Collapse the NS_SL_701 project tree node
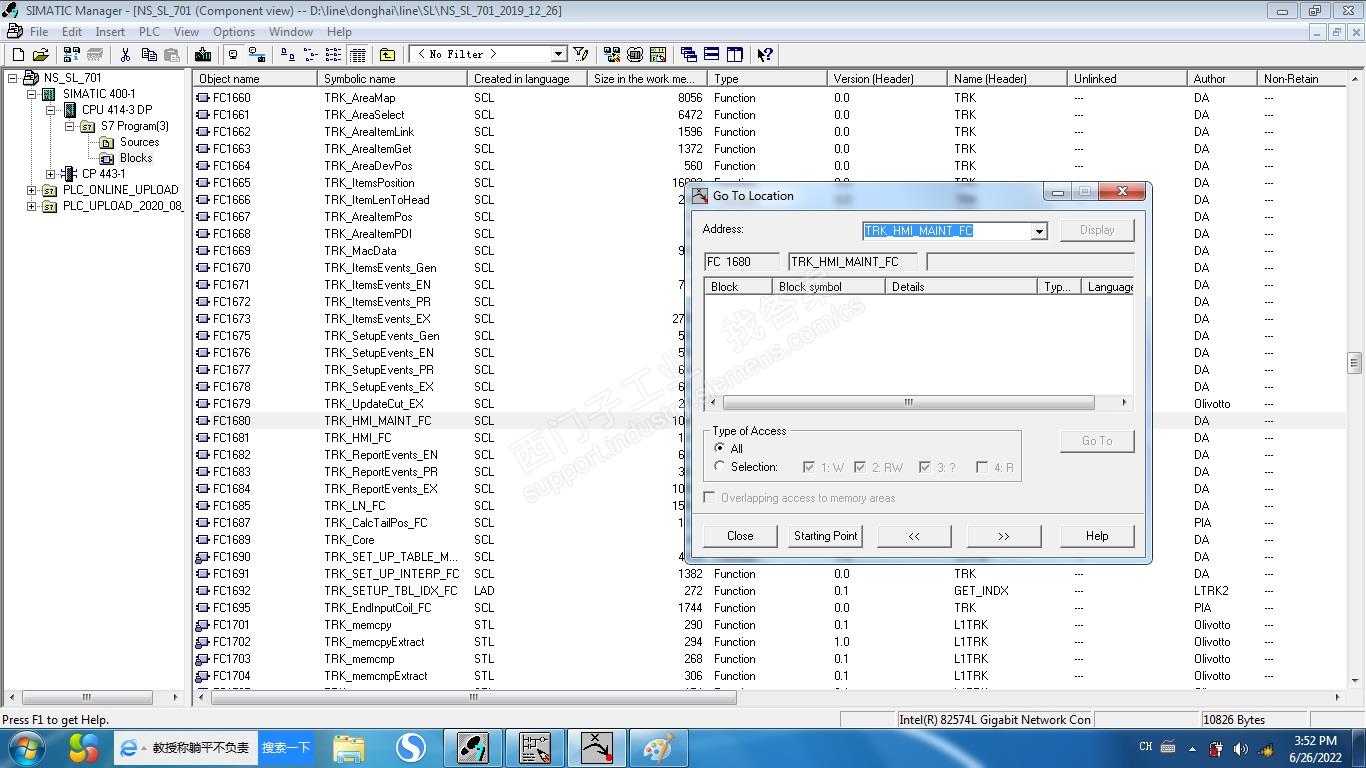Viewport: 1366px width, 768px height. (13, 78)
